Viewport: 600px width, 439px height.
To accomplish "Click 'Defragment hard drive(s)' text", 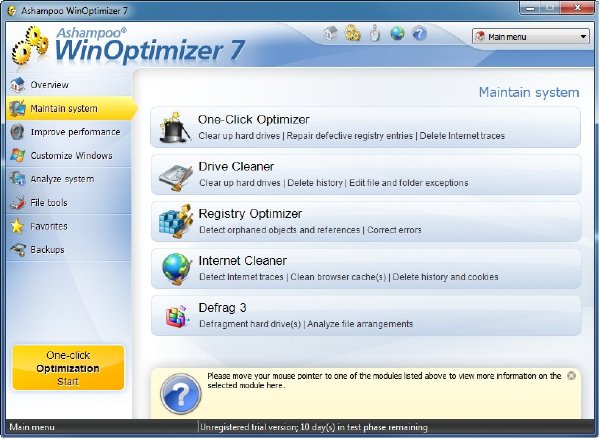I will click(250, 324).
